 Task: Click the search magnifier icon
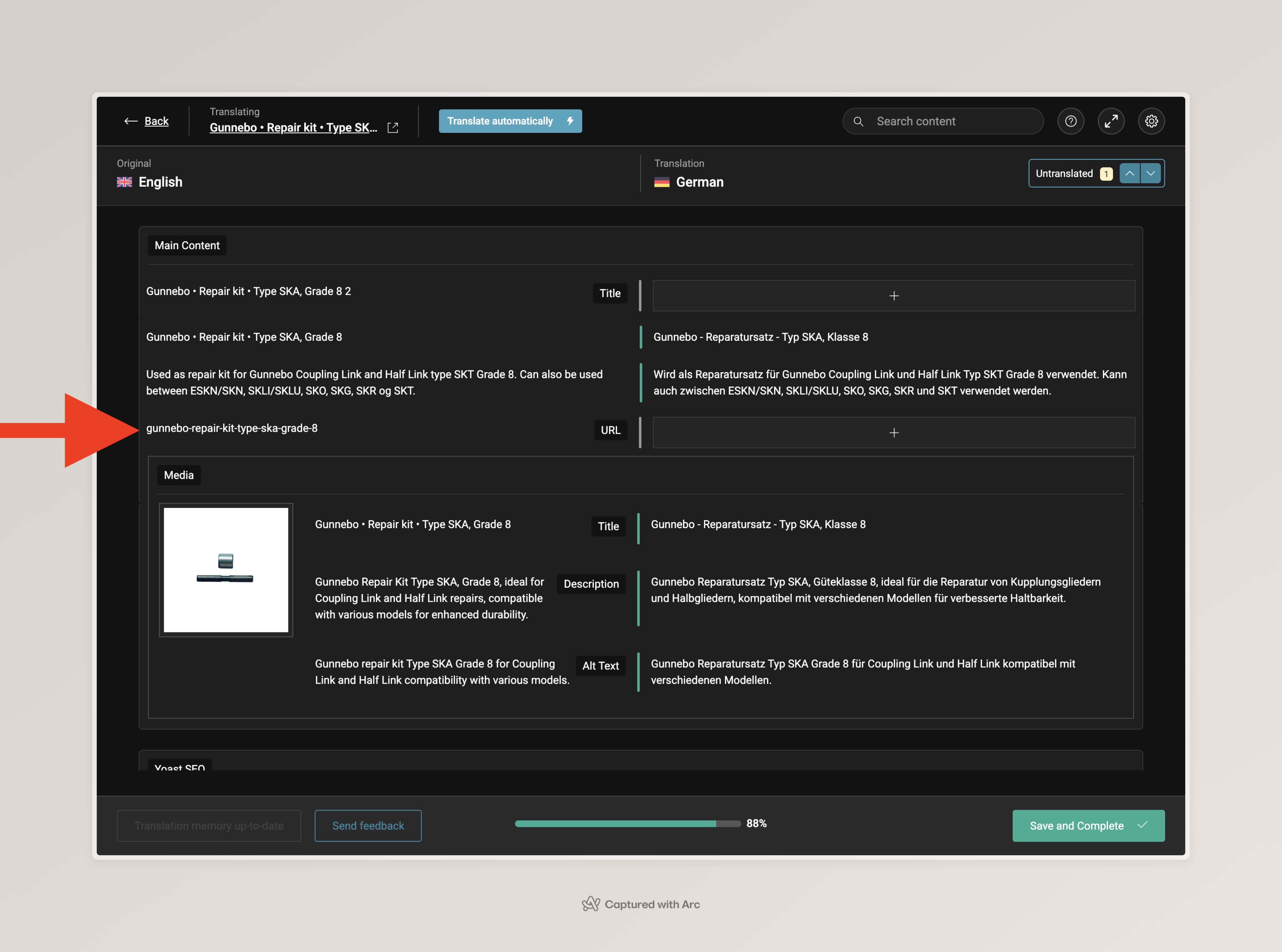click(858, 122)
